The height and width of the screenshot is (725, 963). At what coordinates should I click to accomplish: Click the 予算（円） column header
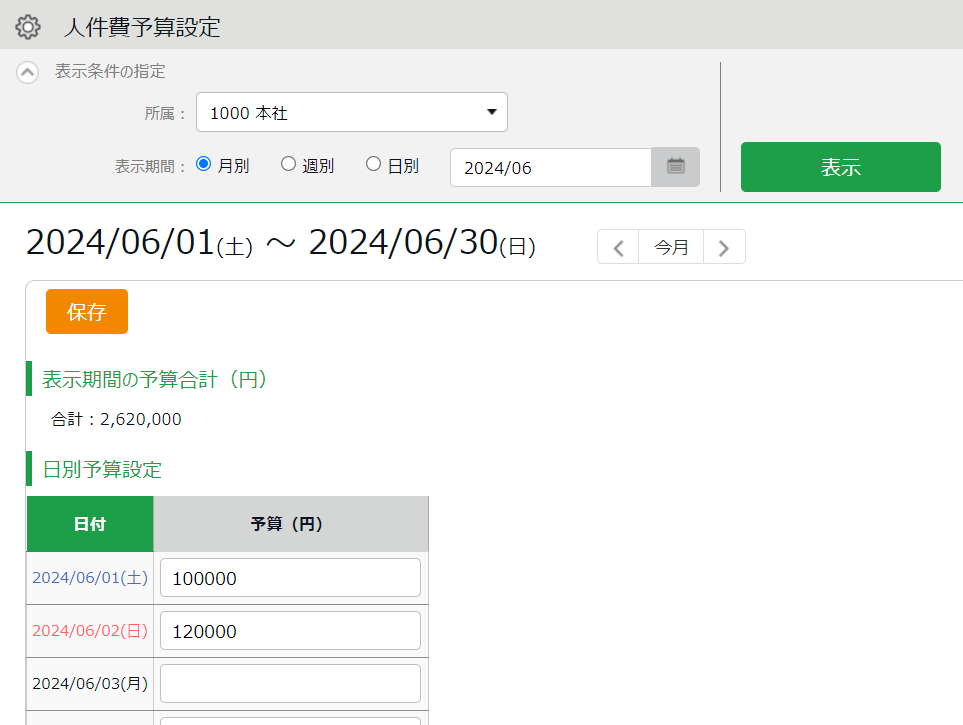(290, 524)
